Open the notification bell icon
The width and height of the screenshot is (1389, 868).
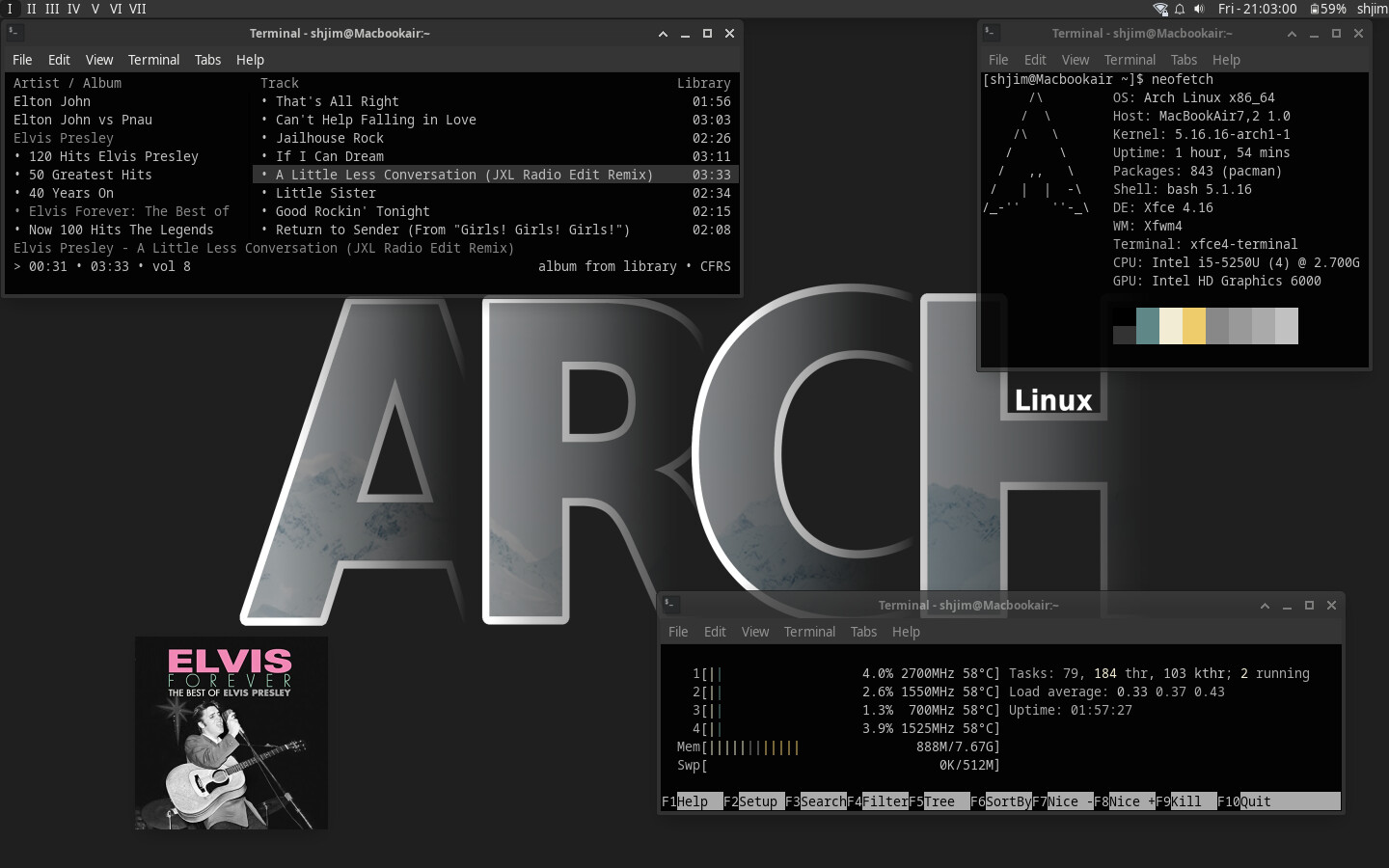pyautogui.click(x=1180, y=9)
